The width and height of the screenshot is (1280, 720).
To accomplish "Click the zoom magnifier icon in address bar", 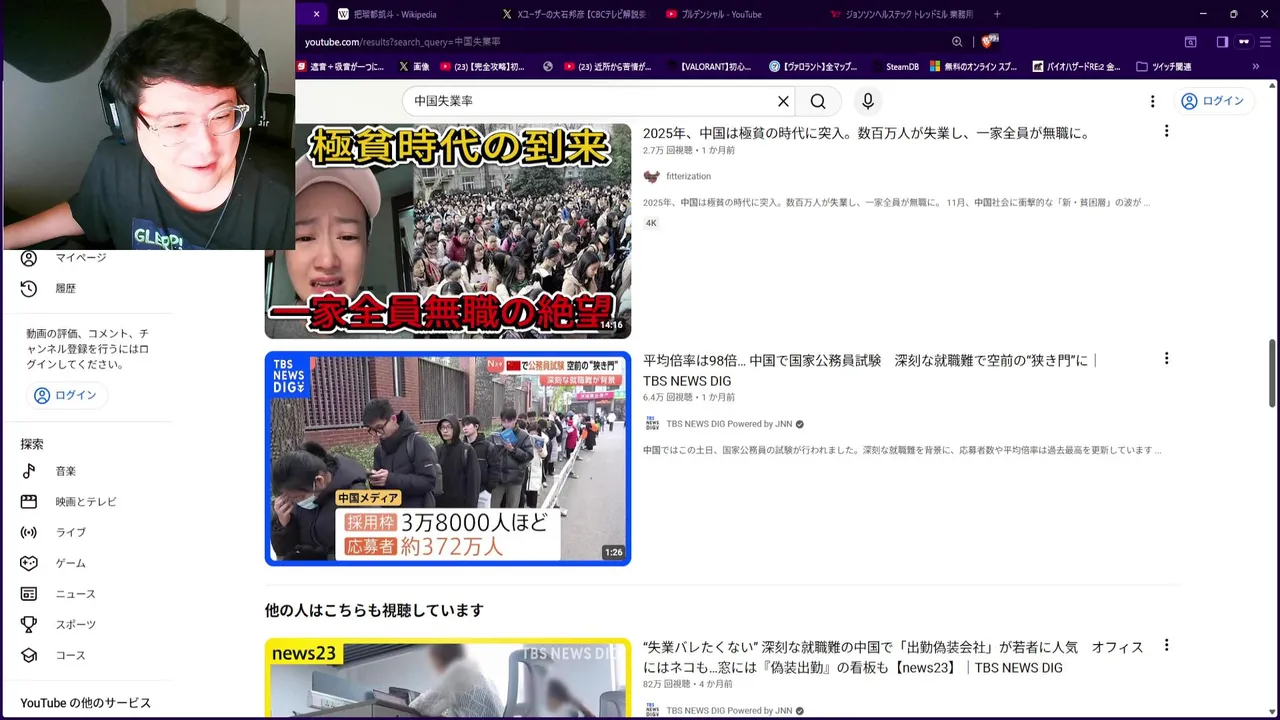I will click(957, 42).
